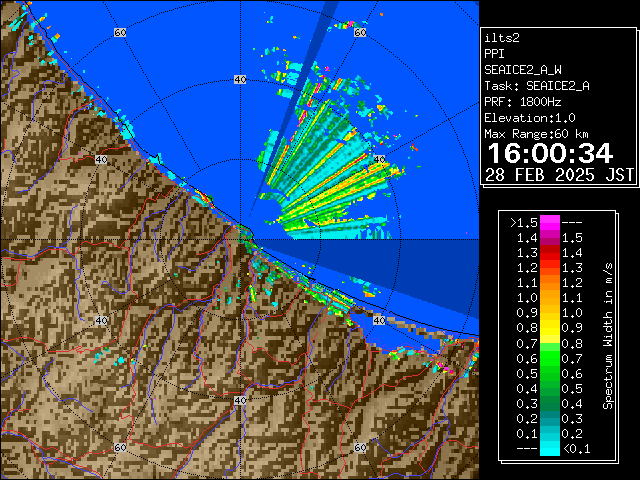
Task: Click the green 0.5–0.6 legend color band
Action: 550,373
